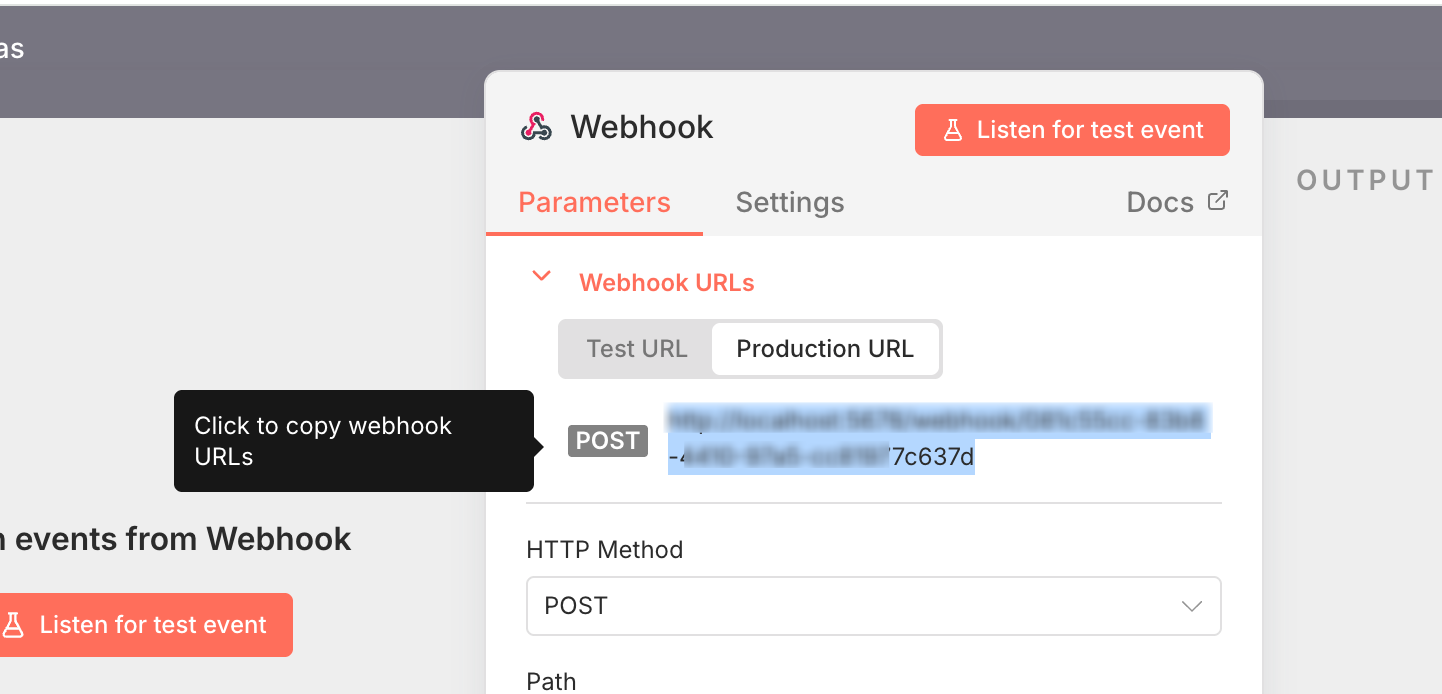The image size is (1442, 694).
Task: Click the black copy webhook URLs tooltip
Action: click(353, 441)
